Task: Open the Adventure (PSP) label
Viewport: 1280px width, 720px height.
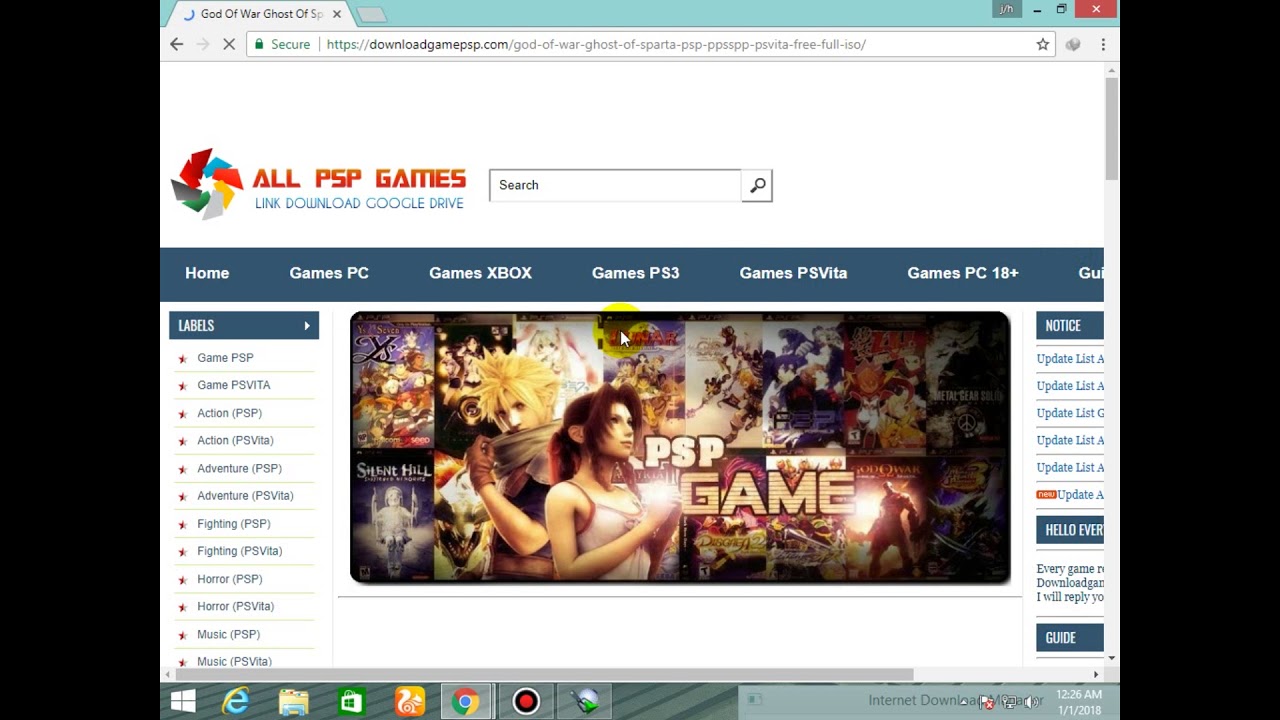Action: pyautogui.click(x=239, y=468)
